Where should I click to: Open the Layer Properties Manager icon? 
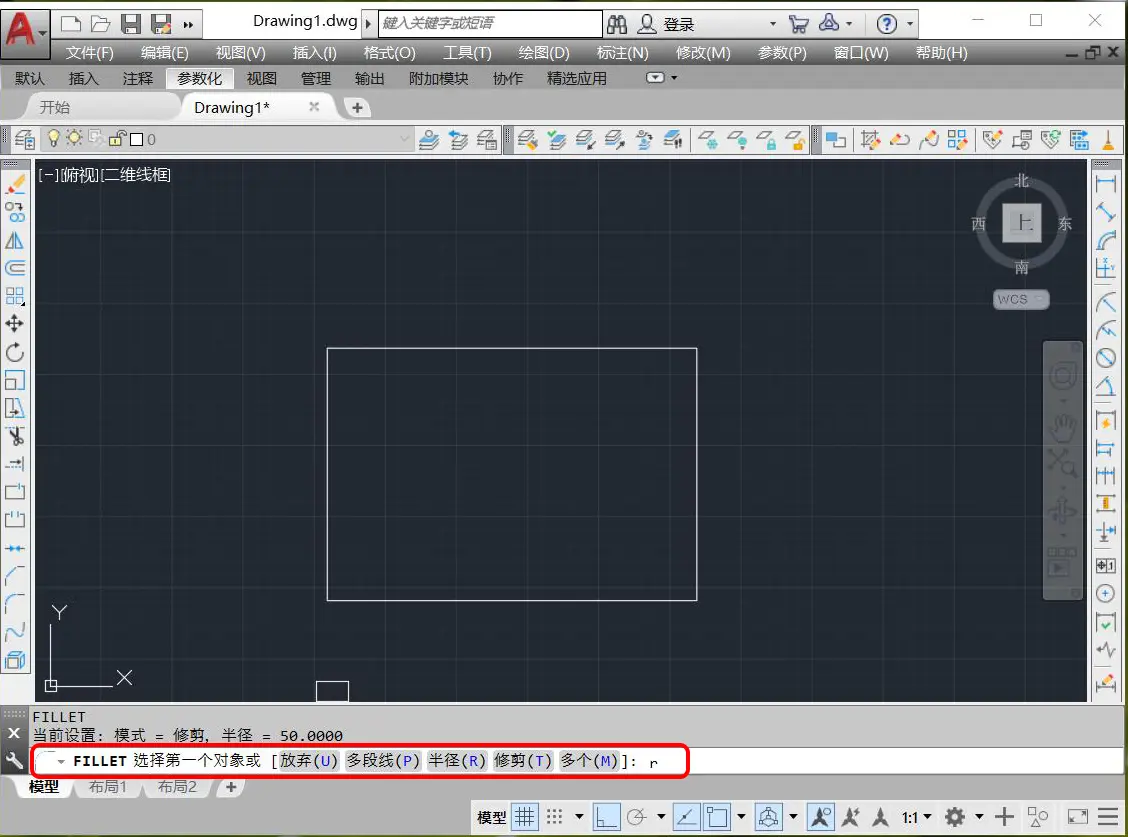24,139
